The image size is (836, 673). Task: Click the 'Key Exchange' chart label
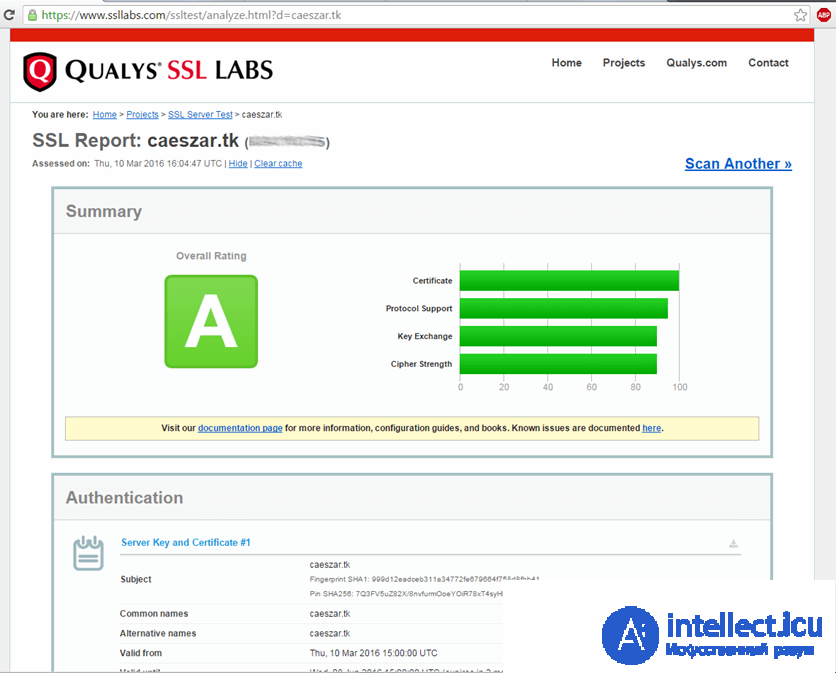pos(425,336)
